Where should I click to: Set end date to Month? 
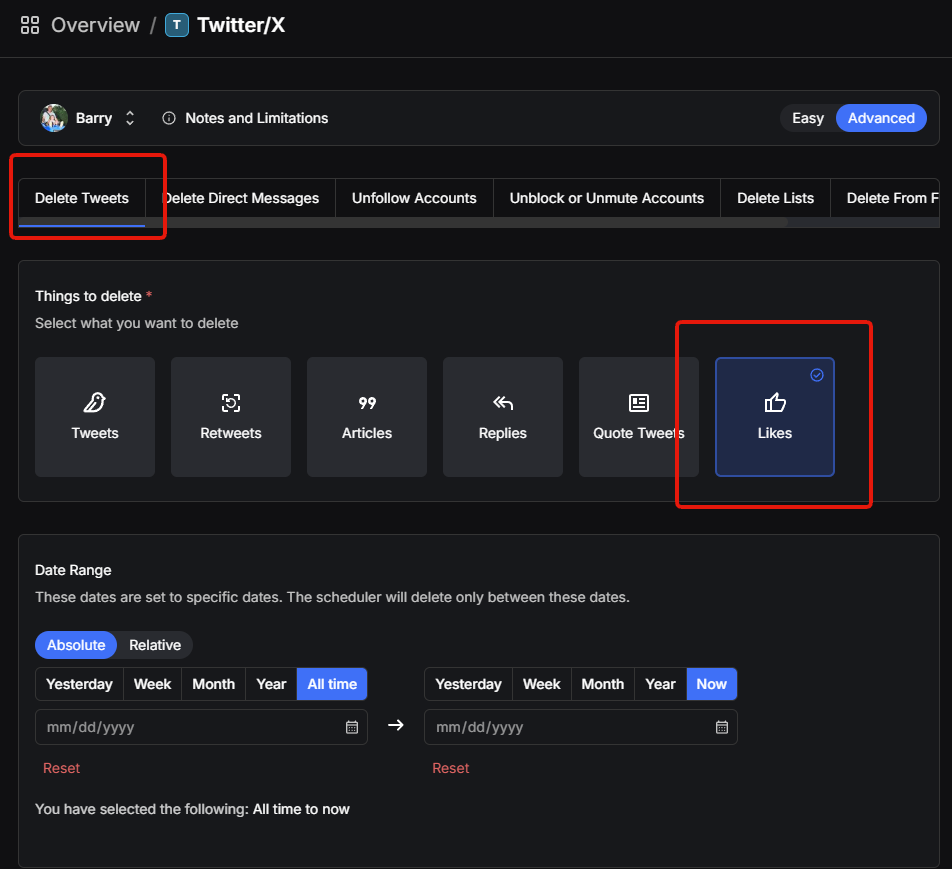pos(603,684)
